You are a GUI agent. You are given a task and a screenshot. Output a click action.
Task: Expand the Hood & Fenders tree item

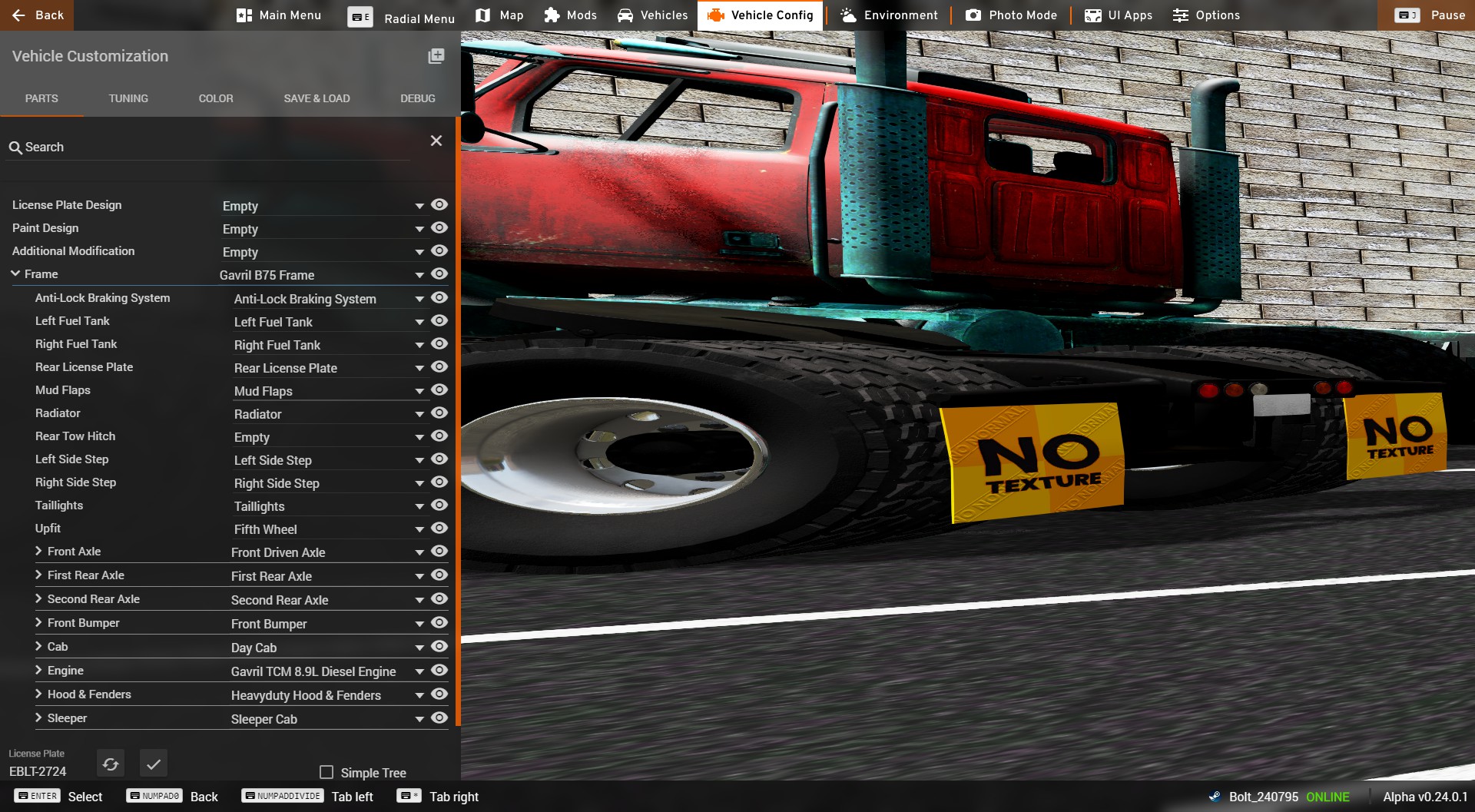[38, 694]
